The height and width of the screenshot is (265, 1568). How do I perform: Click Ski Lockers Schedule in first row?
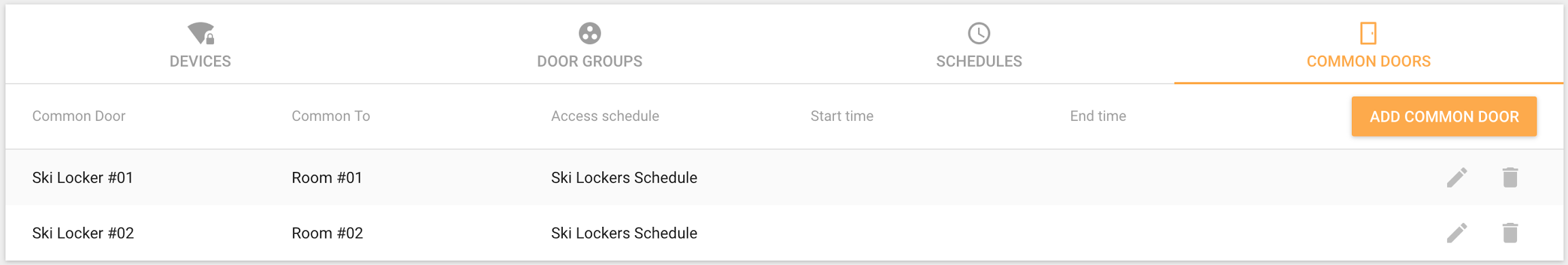tap(624, 177)
